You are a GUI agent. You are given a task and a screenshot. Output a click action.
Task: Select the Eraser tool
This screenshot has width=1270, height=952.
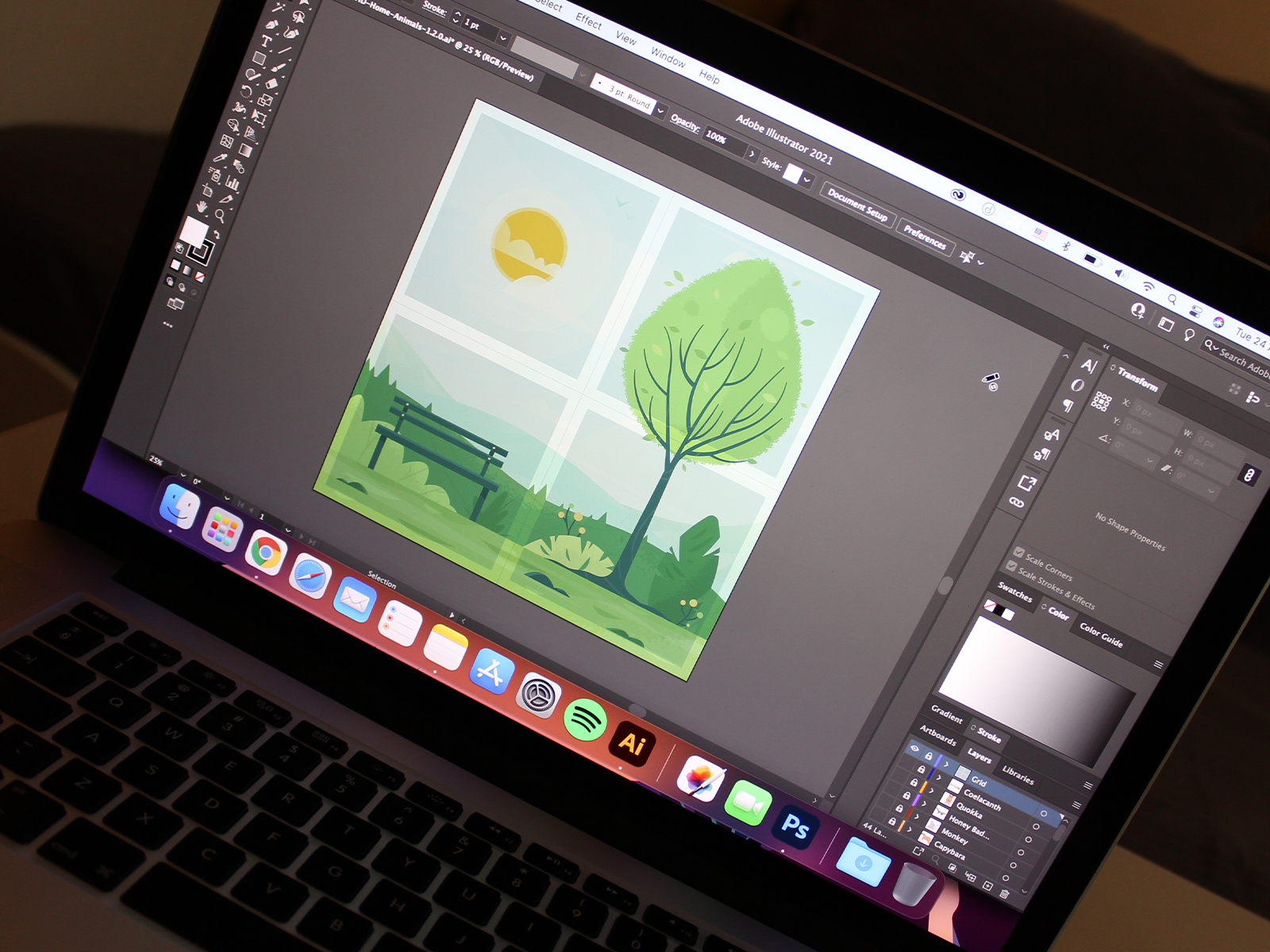tap(271, 83)
